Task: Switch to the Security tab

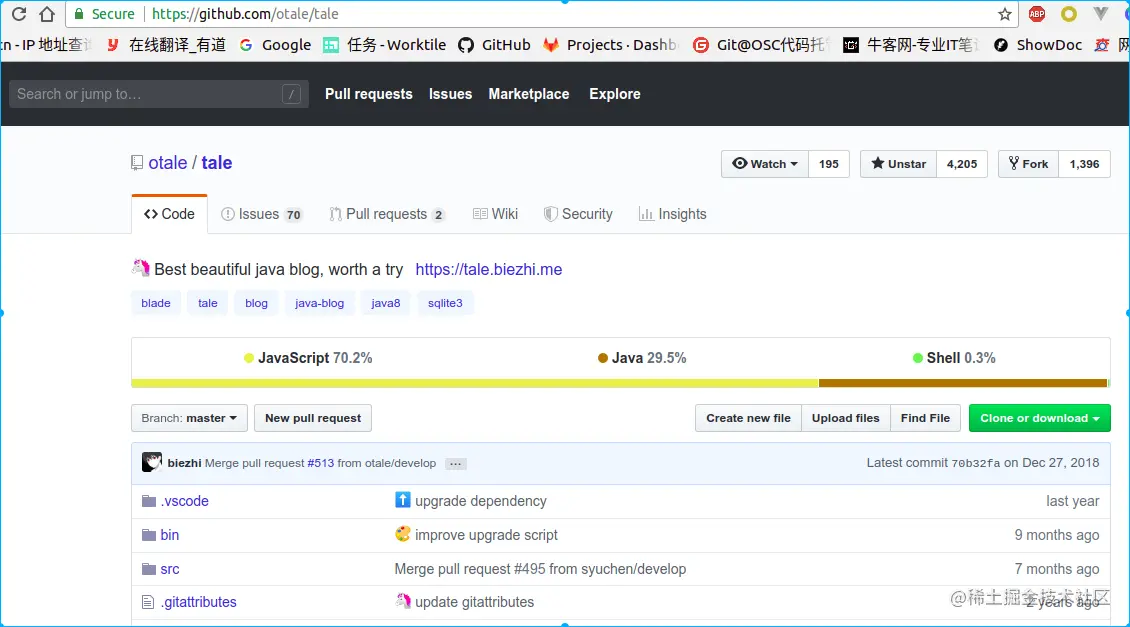Action: coord(578,214)
